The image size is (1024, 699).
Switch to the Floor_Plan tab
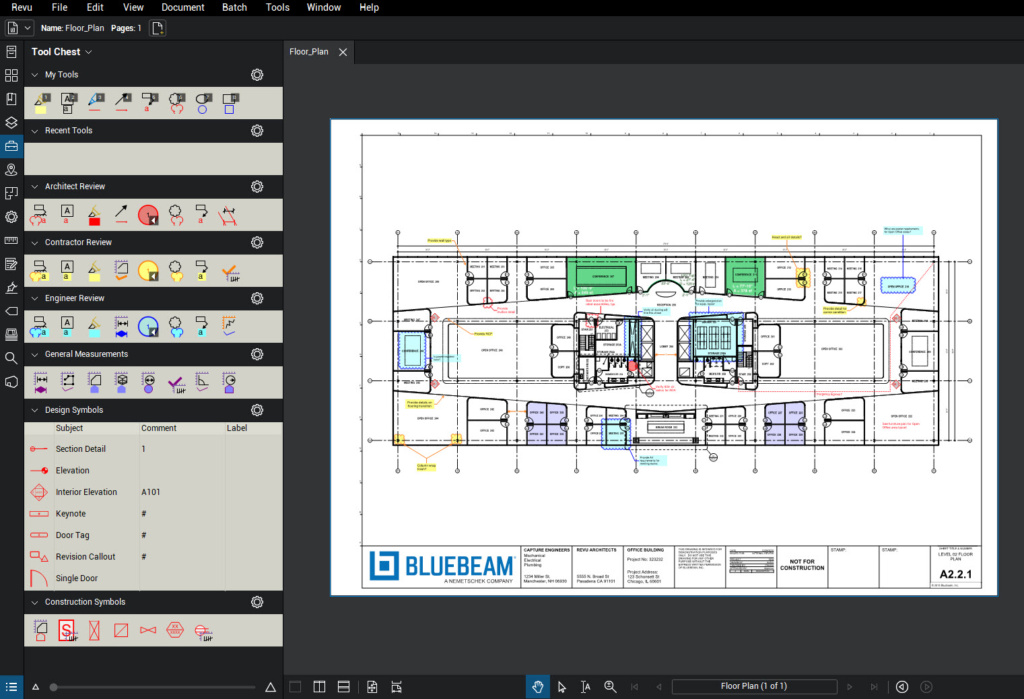(308, 52)
